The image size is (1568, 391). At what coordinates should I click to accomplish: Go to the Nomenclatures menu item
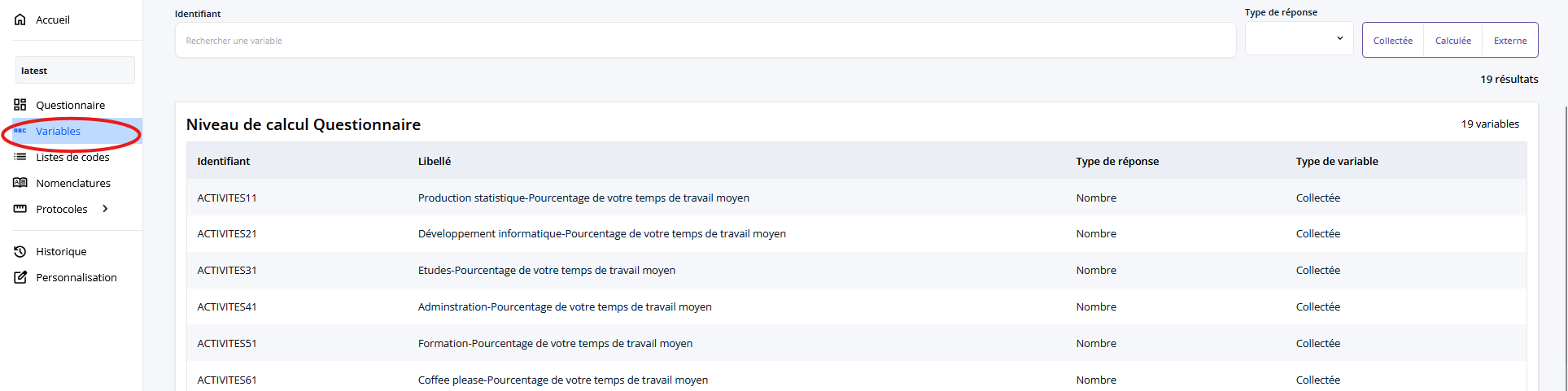click(73, 183)
